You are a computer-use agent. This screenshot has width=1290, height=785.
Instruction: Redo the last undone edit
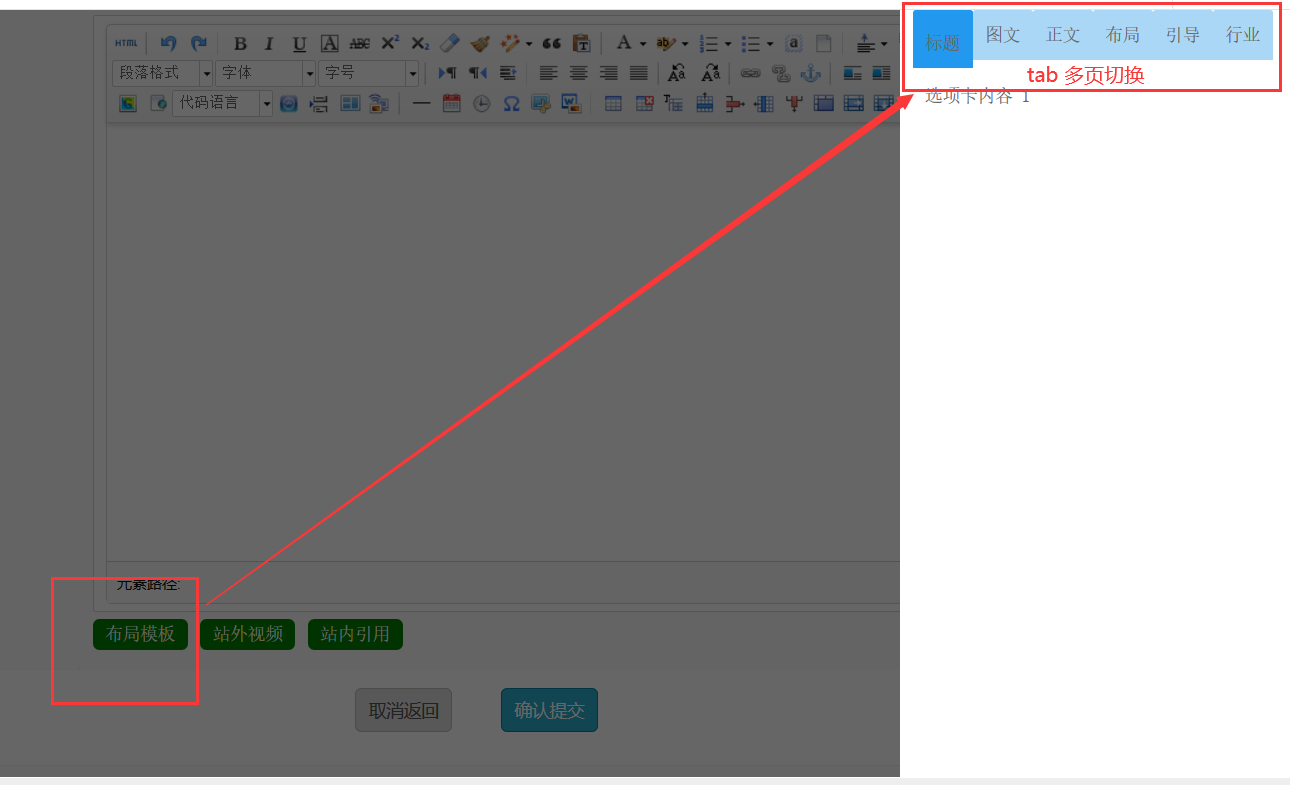pos(199,43)
